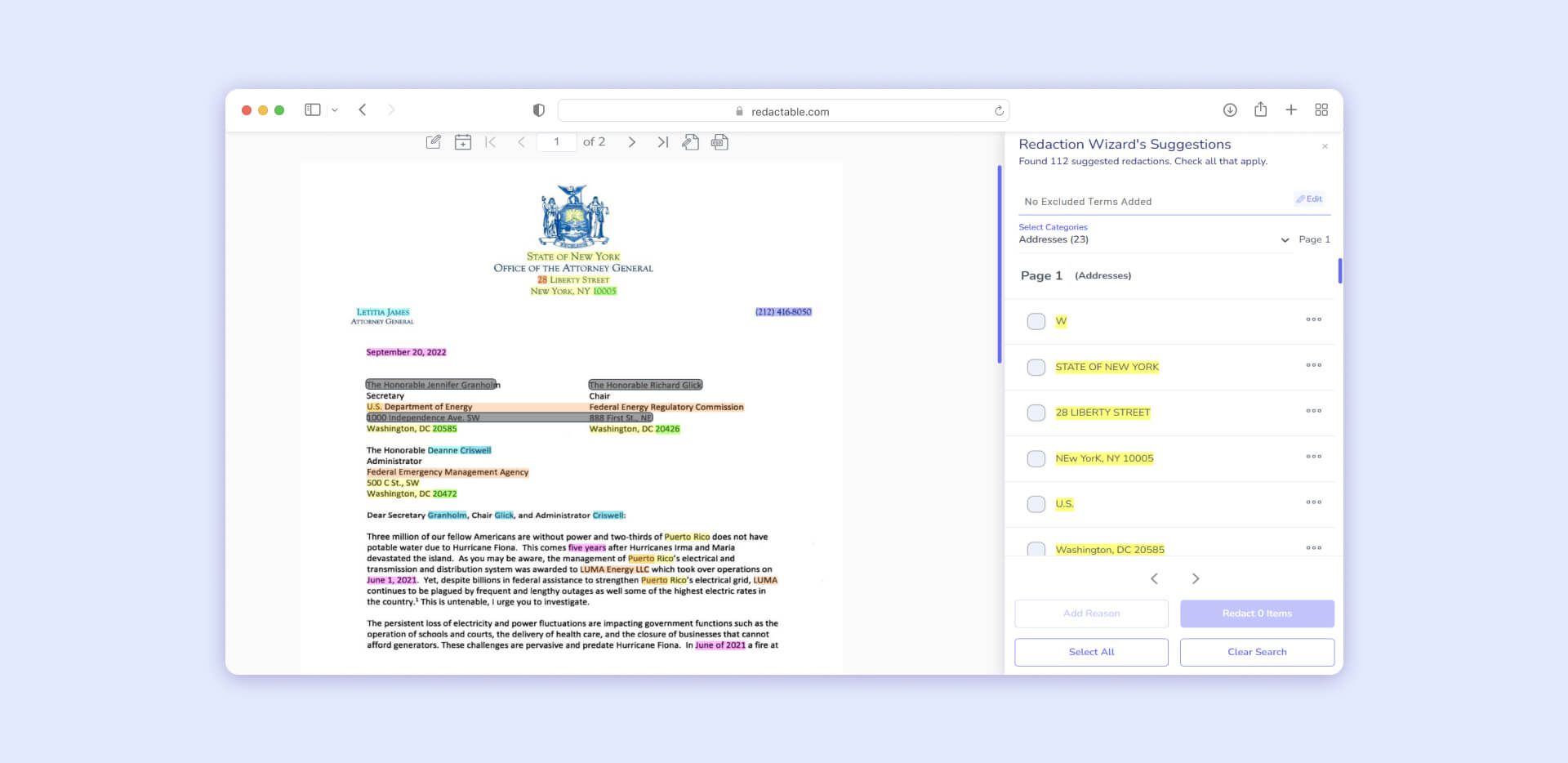Check NEw YorK, NY 10005 suggestion
Image resolution: width=1568 pixels, height=763 pixels.
click(x=1036, y=458)
